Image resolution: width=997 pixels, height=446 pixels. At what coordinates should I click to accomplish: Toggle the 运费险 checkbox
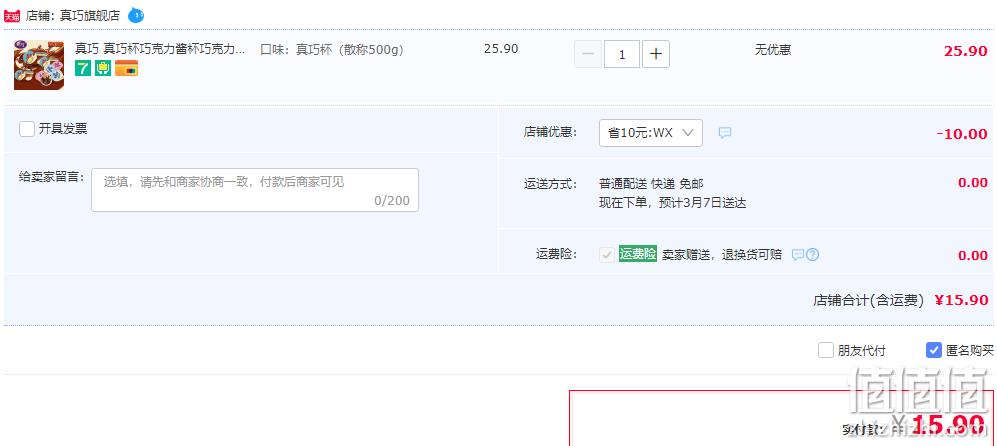pos(607,254)
